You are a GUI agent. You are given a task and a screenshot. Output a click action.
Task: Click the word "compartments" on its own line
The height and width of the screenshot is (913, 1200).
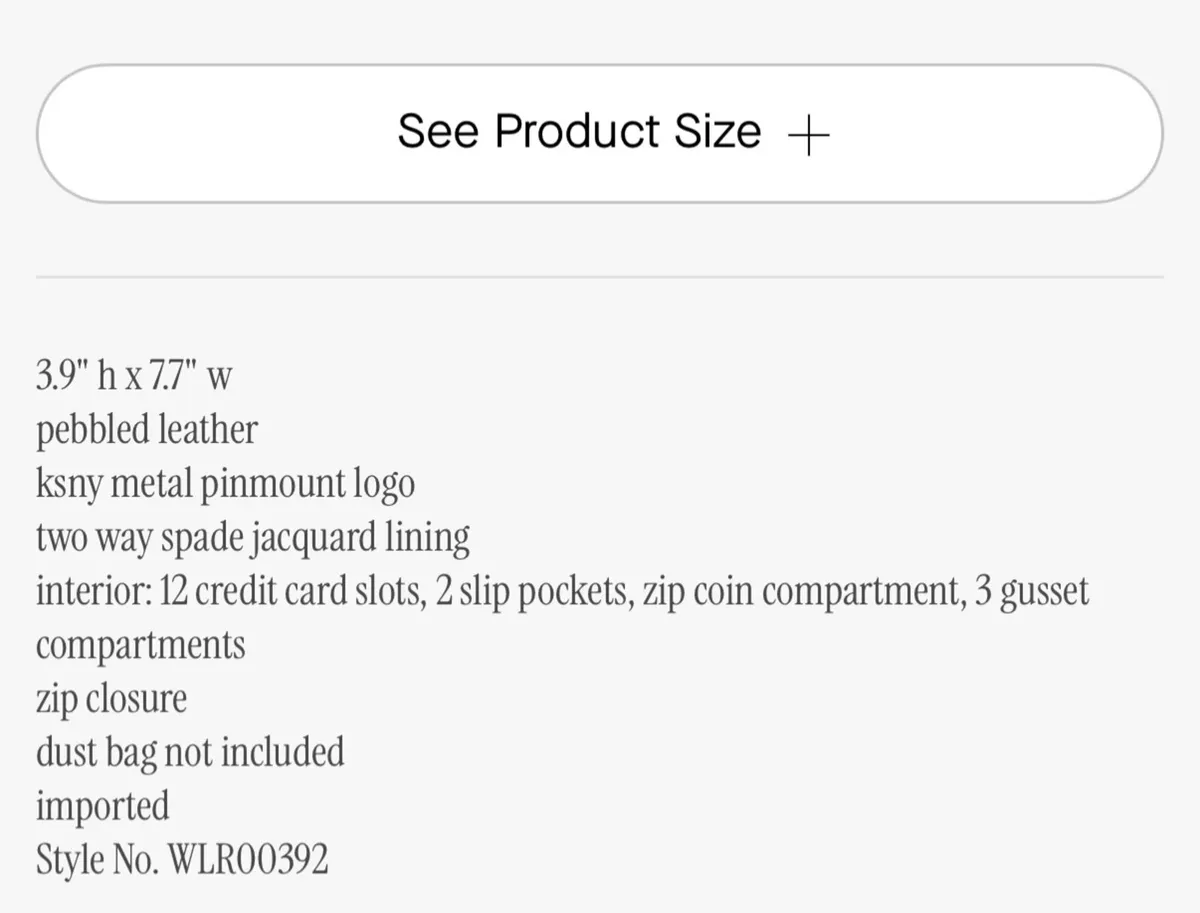point(141,645)
